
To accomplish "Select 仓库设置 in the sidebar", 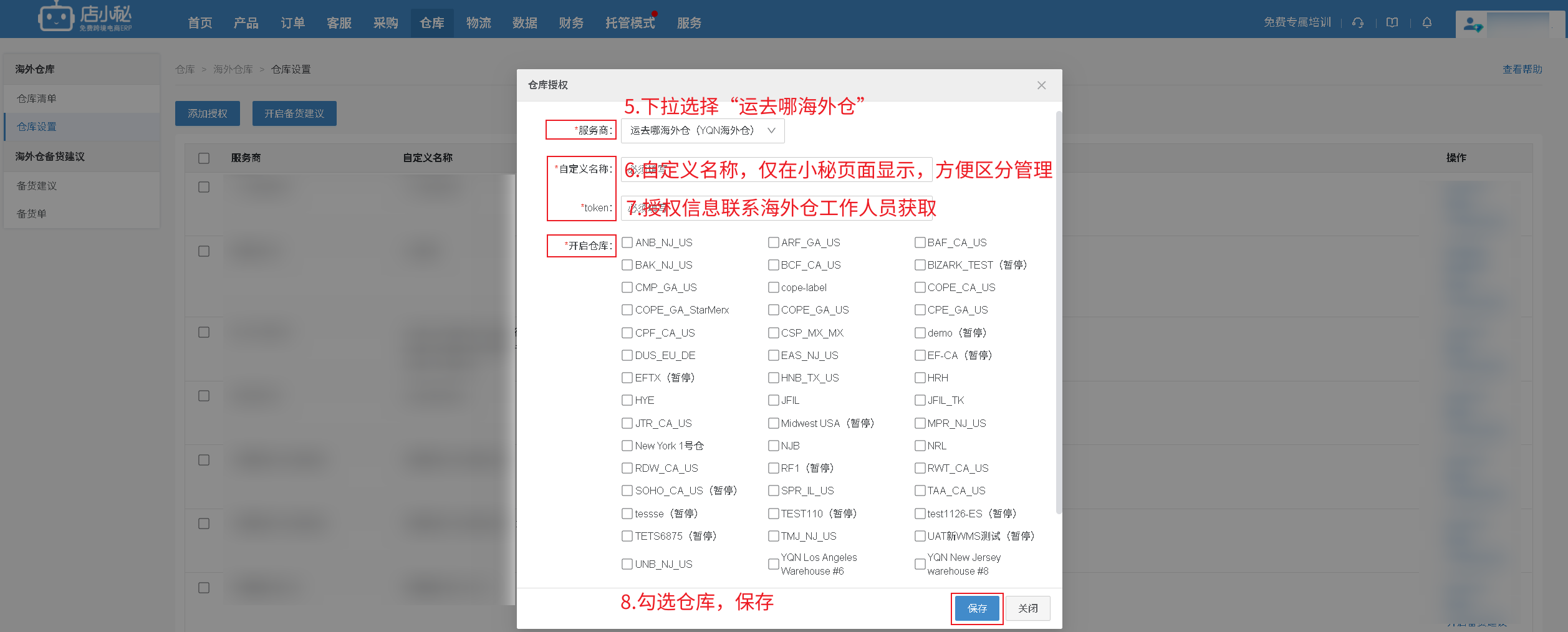I will [x=82, y=127].
